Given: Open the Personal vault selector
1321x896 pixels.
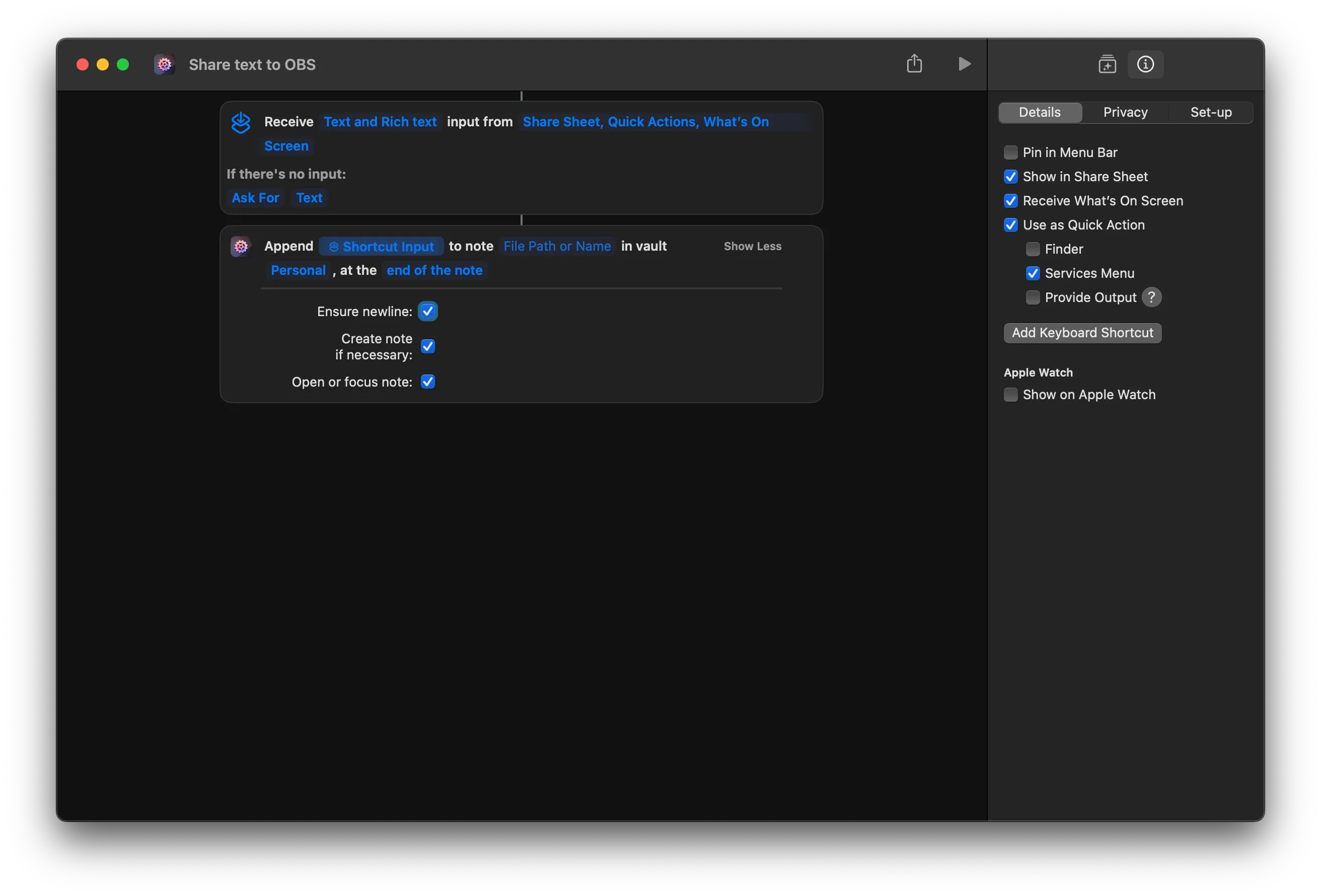Looking at the screenshot, I should click(298, 270).
